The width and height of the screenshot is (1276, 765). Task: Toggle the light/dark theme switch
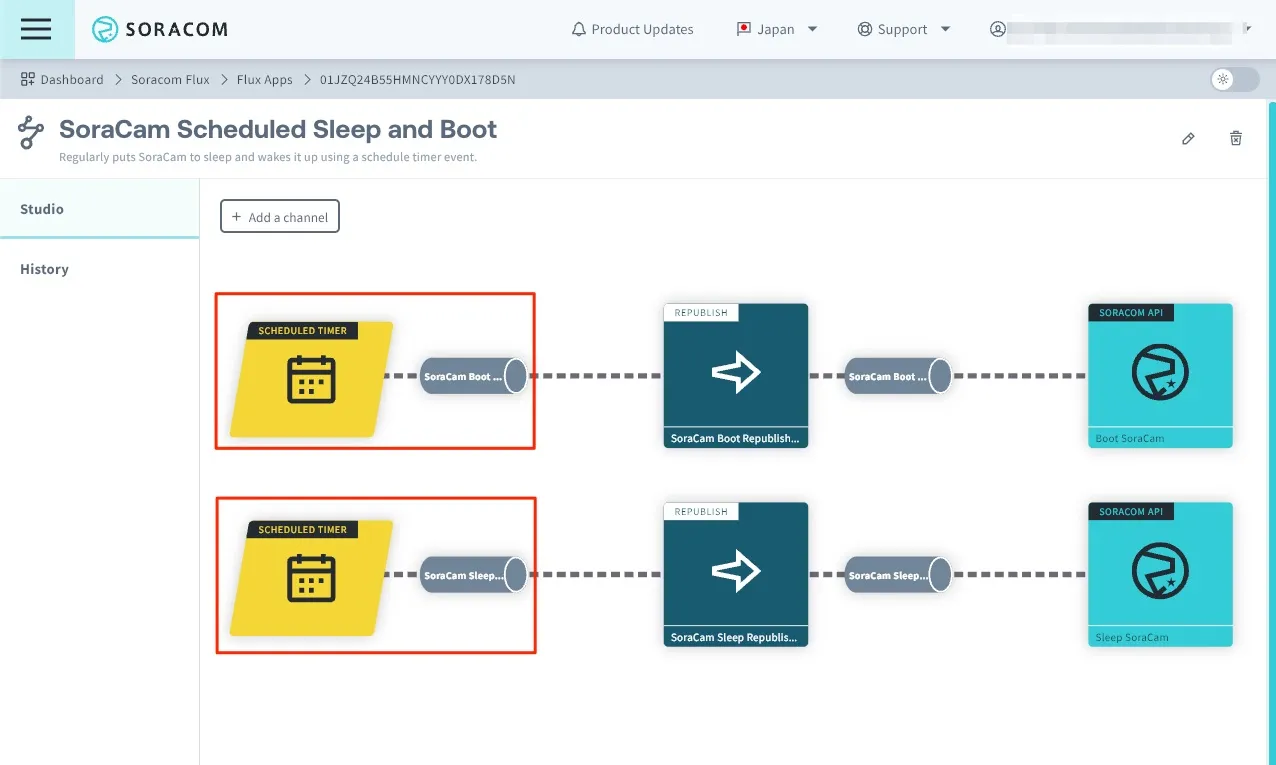[x=1234, y=79]
